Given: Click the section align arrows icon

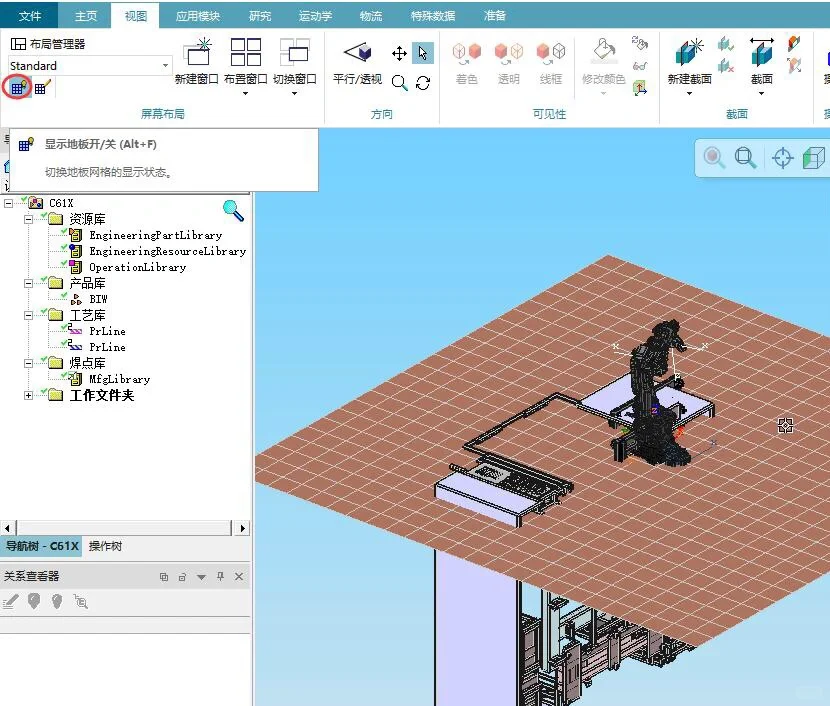Looking at the screenshot, I should (x=794, y=66).
